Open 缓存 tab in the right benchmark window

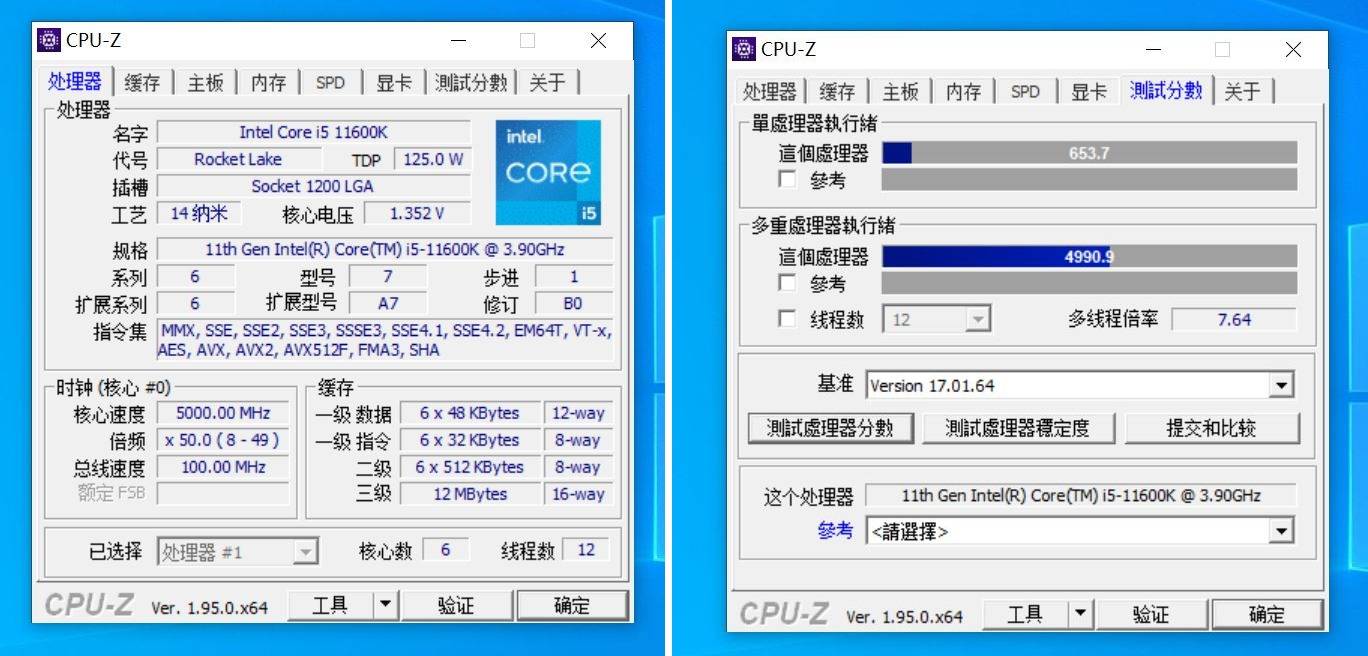click(837, 92)
